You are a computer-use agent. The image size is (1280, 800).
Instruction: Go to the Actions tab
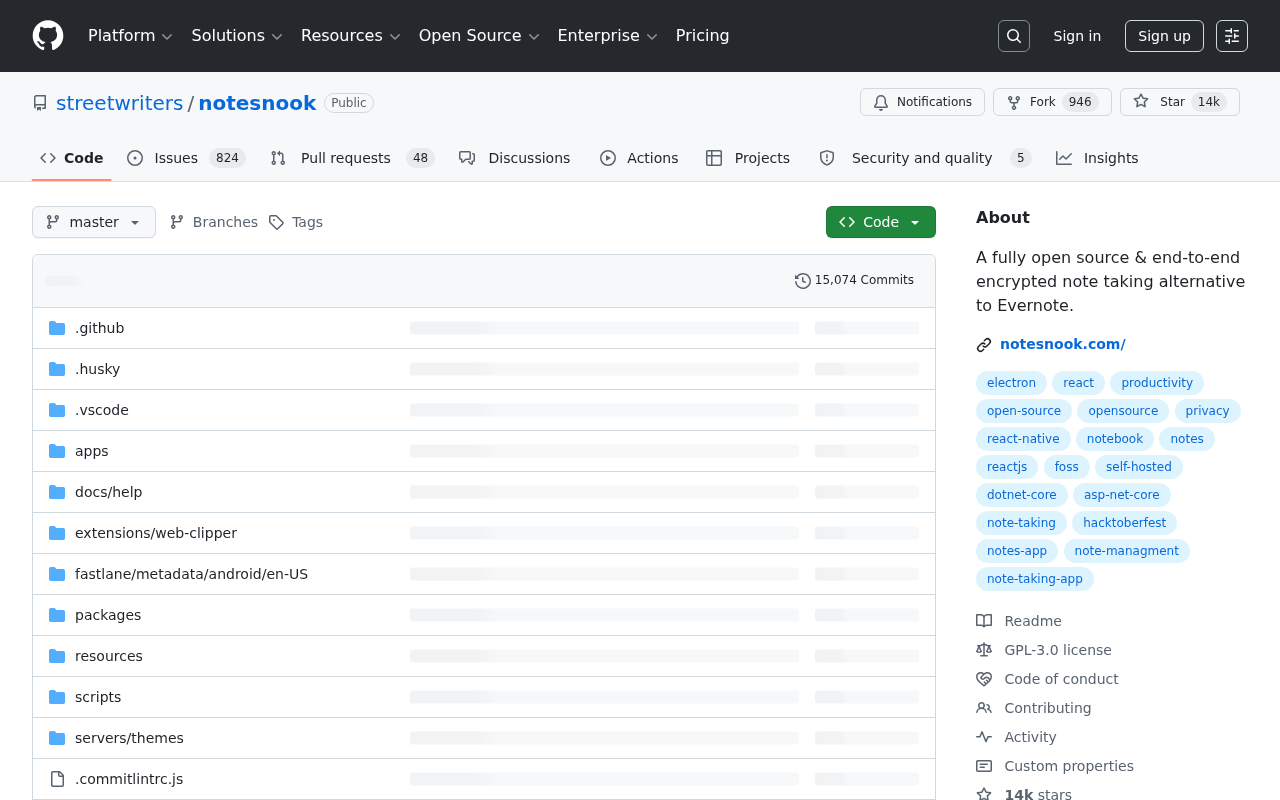point(639,158)
